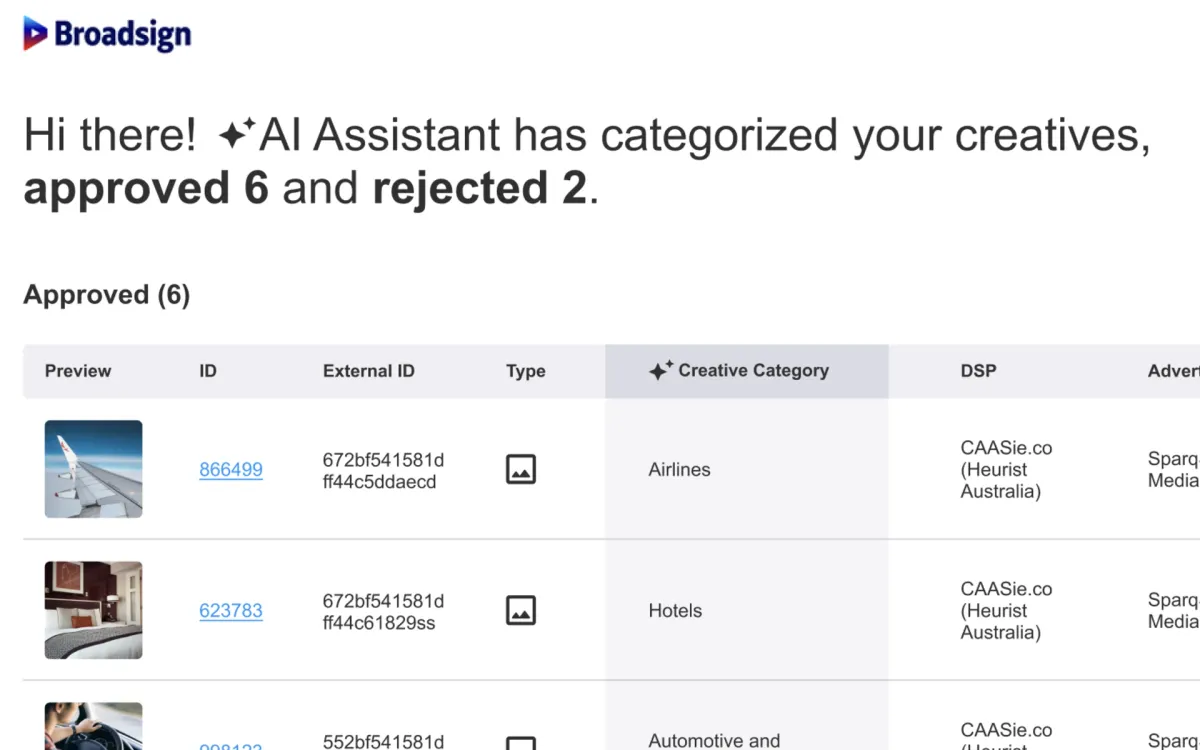Click the image type icon in the bottom row
Viewport: 1200px width, 750px height.
point(521,744)
